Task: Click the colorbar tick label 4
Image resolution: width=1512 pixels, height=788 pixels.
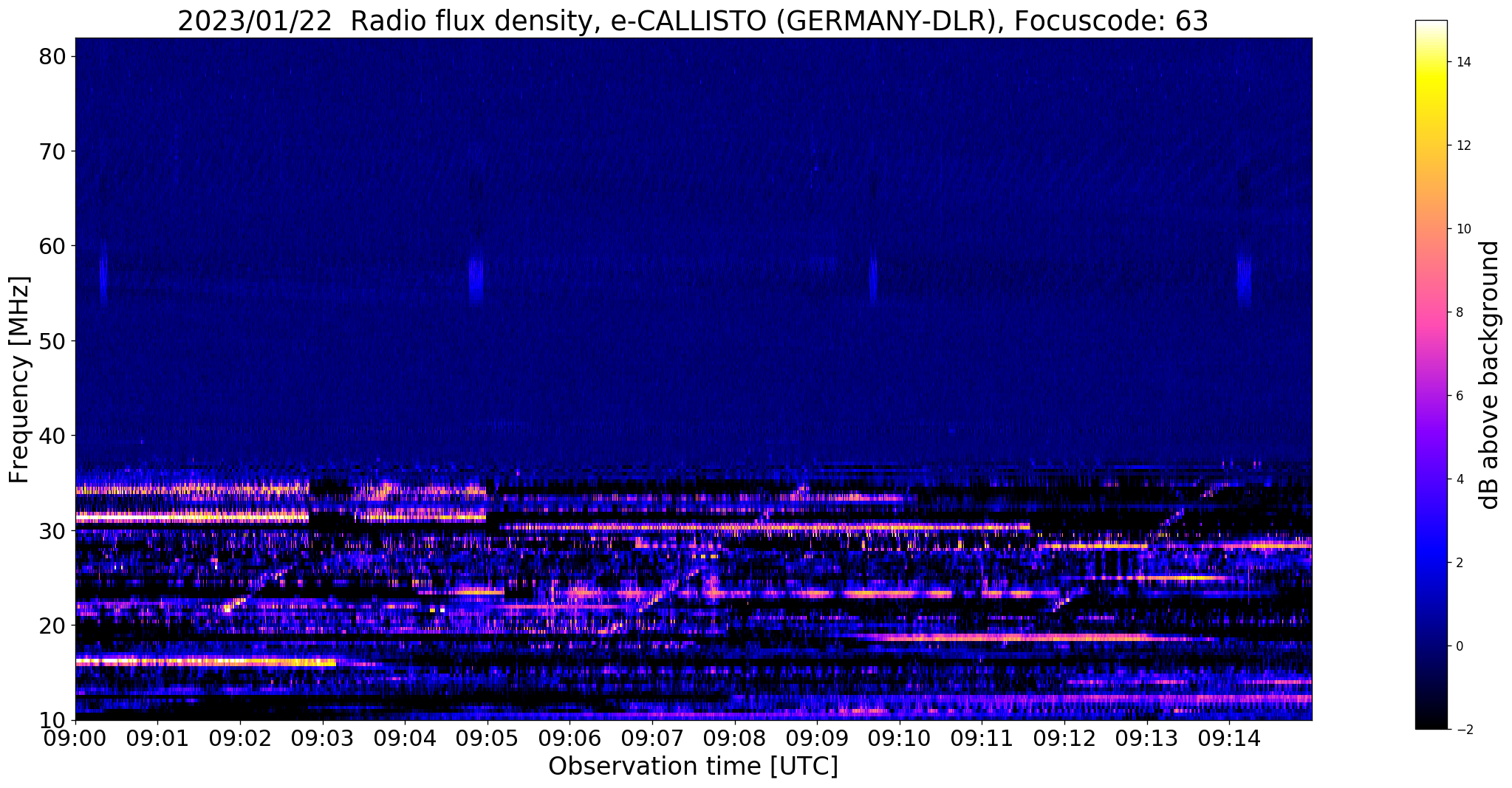Action: tap(1460, 479)
